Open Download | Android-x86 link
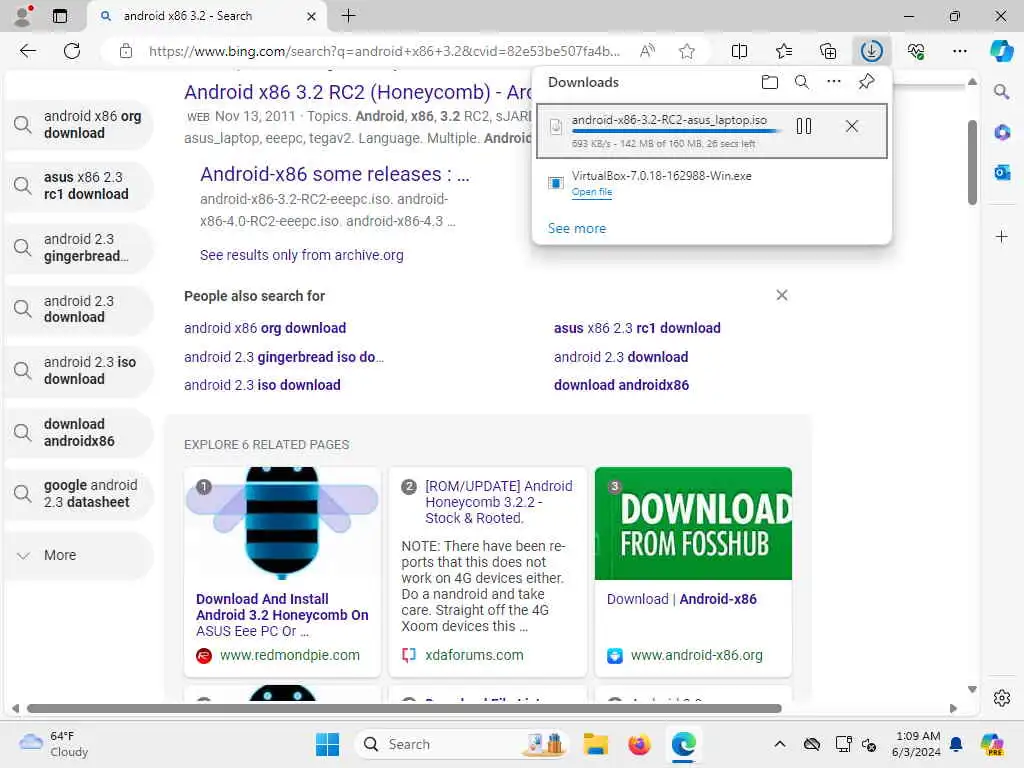 (x=681, y=599)
